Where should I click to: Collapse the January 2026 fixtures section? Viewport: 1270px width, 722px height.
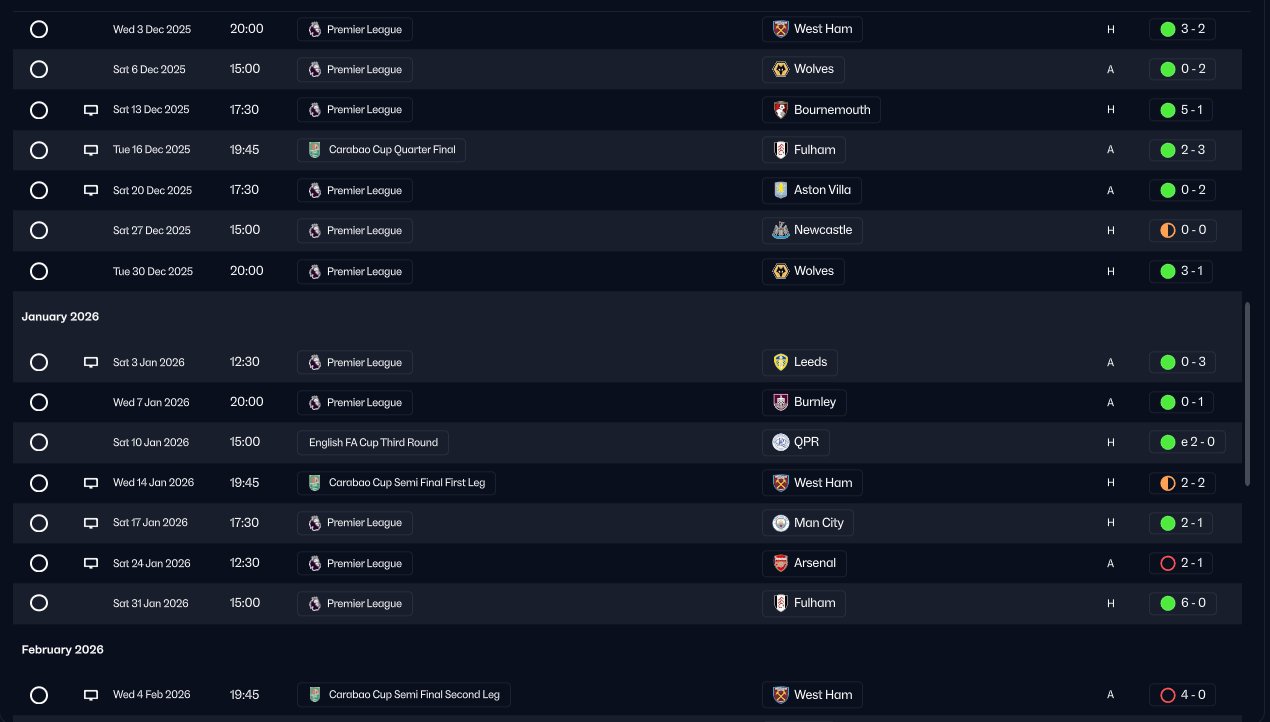tap(61, 317)
